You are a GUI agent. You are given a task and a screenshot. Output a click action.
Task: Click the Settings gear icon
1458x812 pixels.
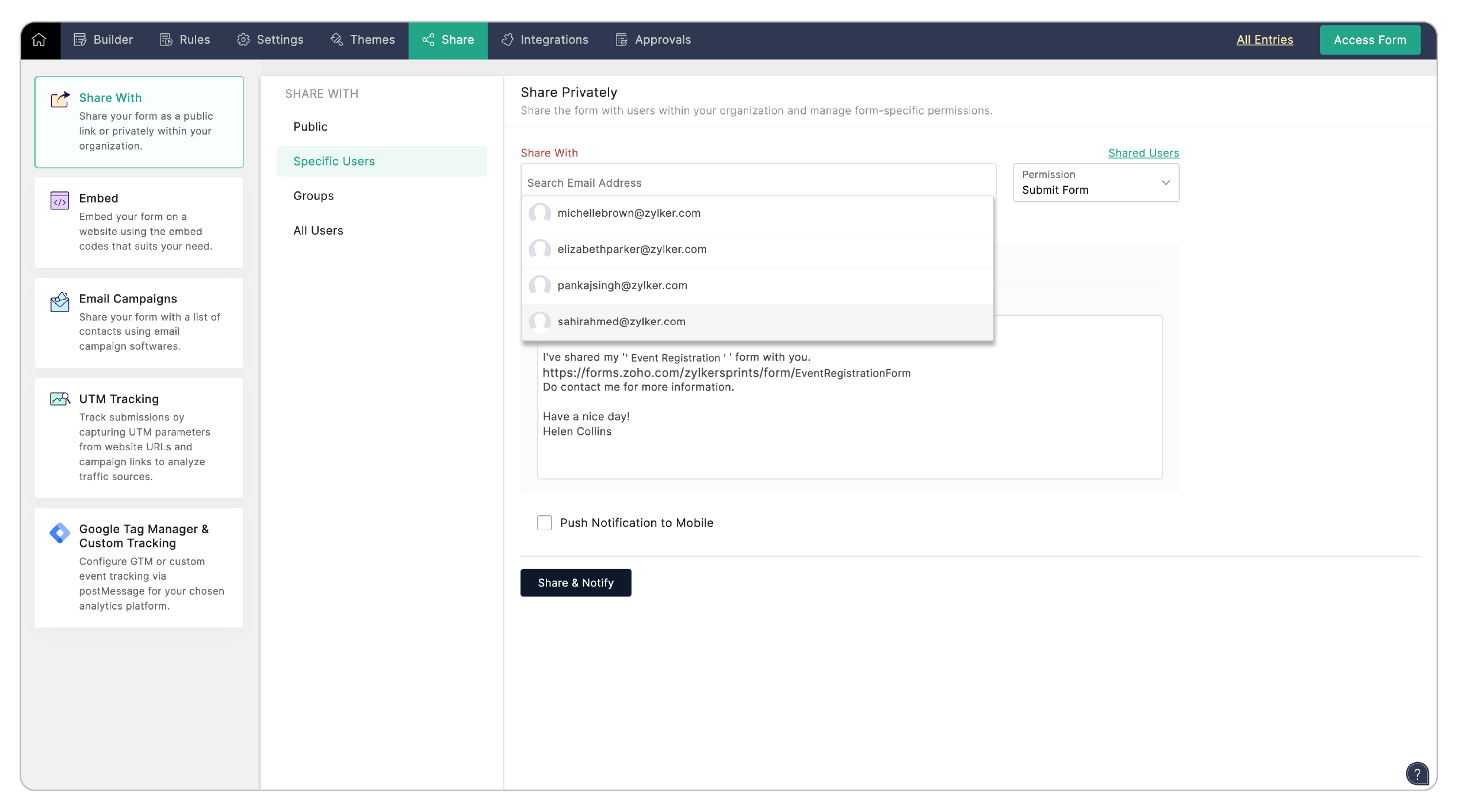tap(243, 40)
